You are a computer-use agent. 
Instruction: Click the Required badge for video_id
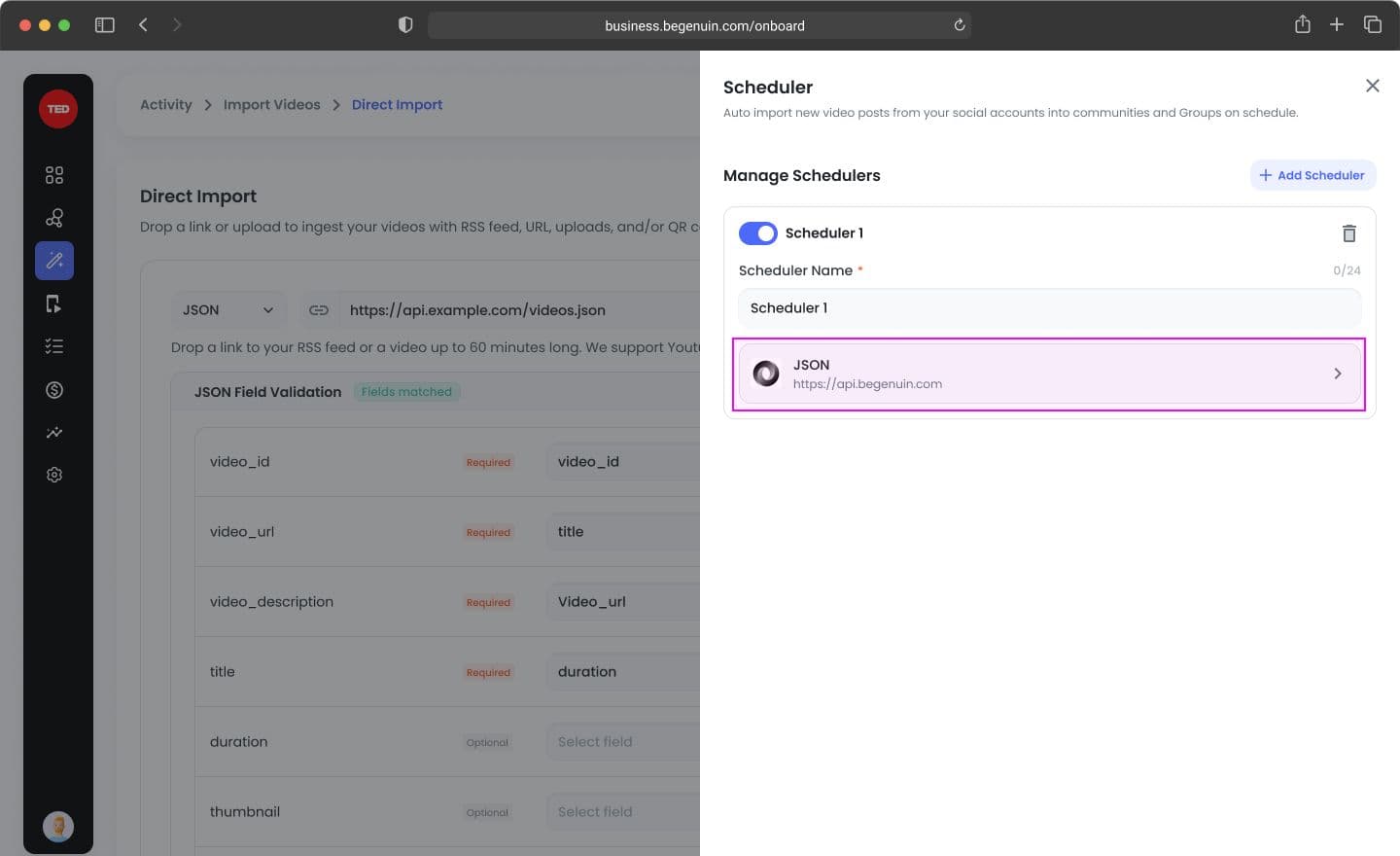pyautogui.click(x=488, y=463)
